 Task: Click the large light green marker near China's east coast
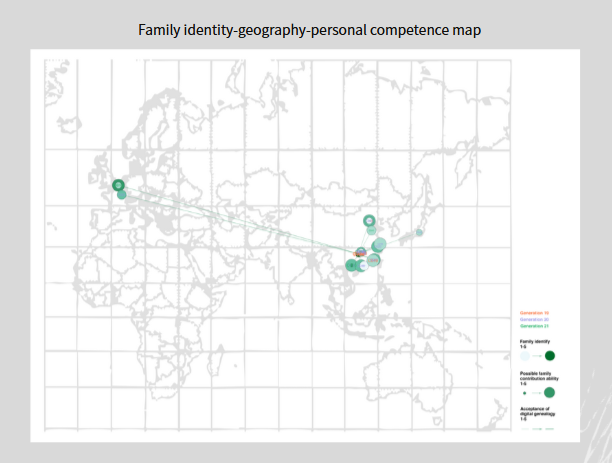379,245
